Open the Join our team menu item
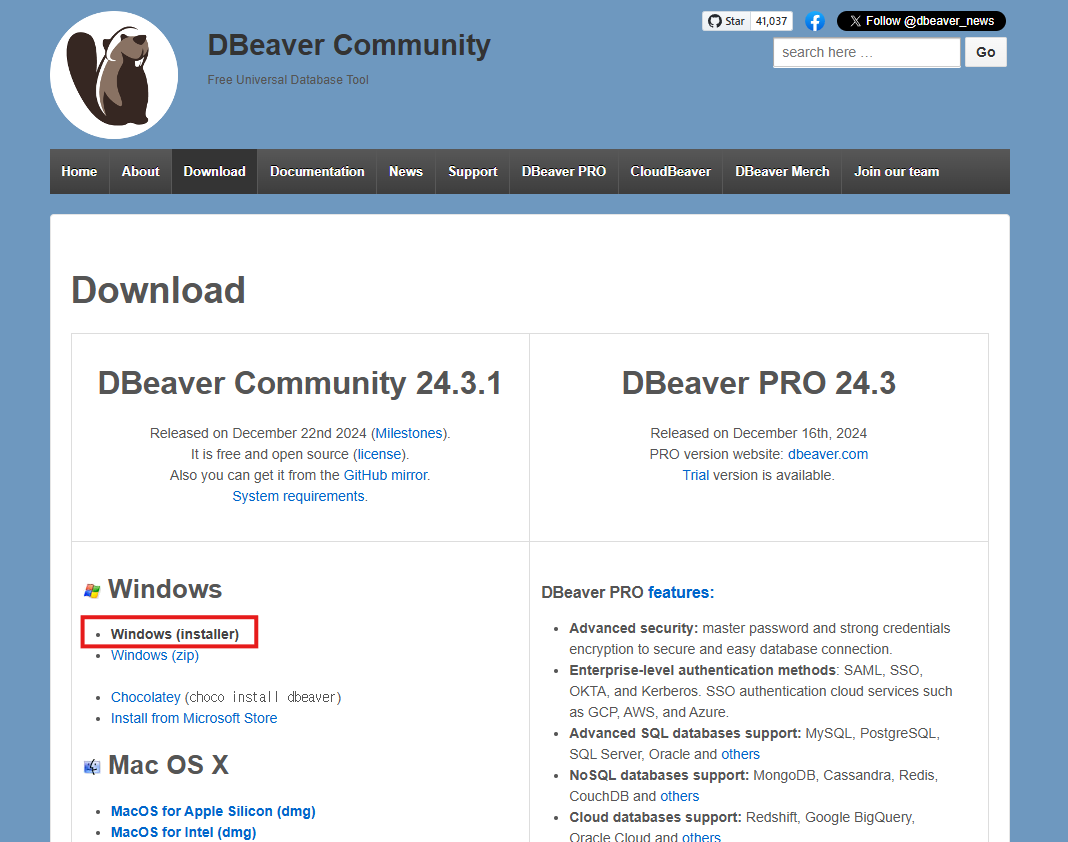 (896, 172)
